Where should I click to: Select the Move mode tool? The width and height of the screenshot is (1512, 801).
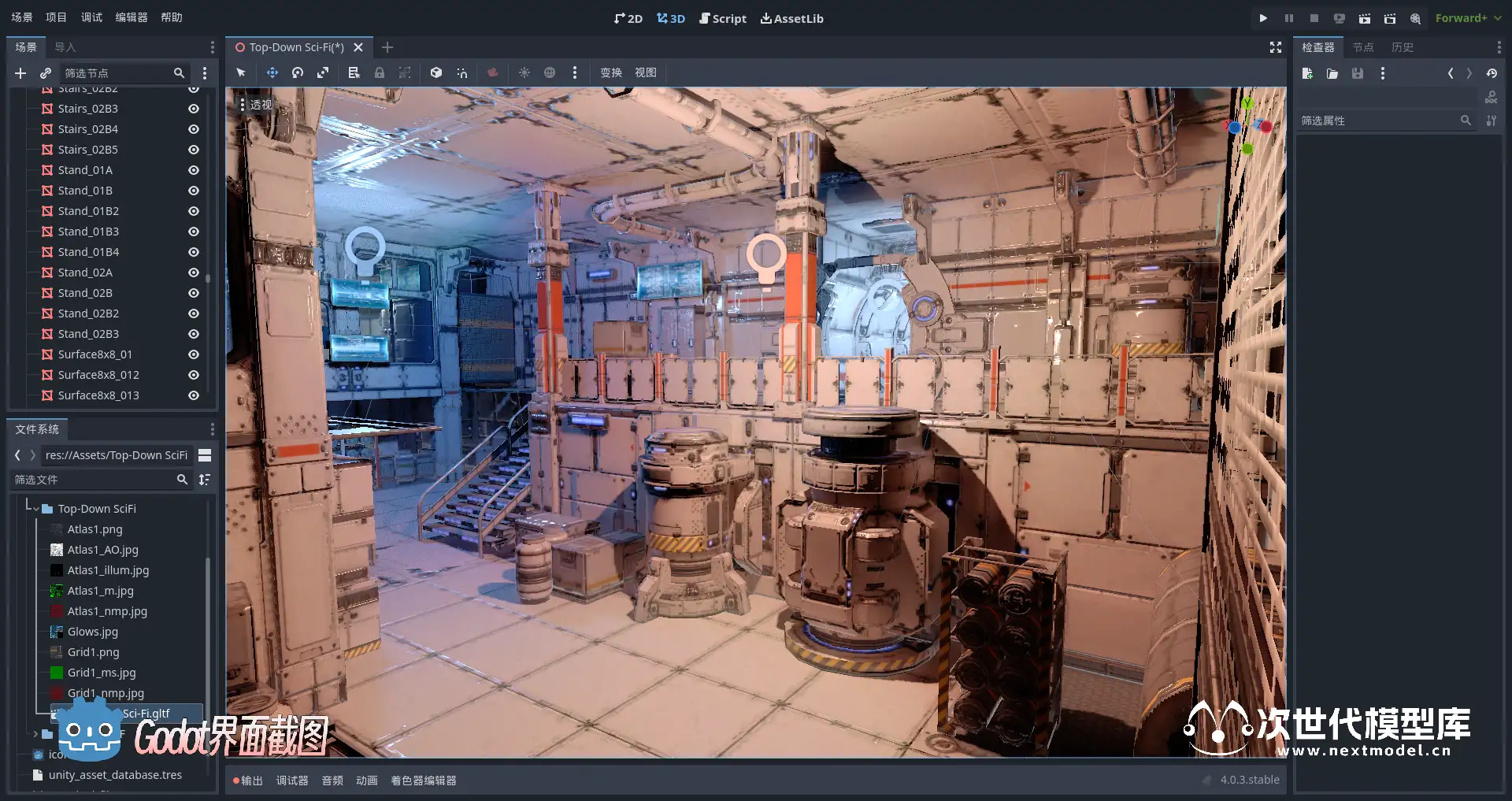[272, 72]
